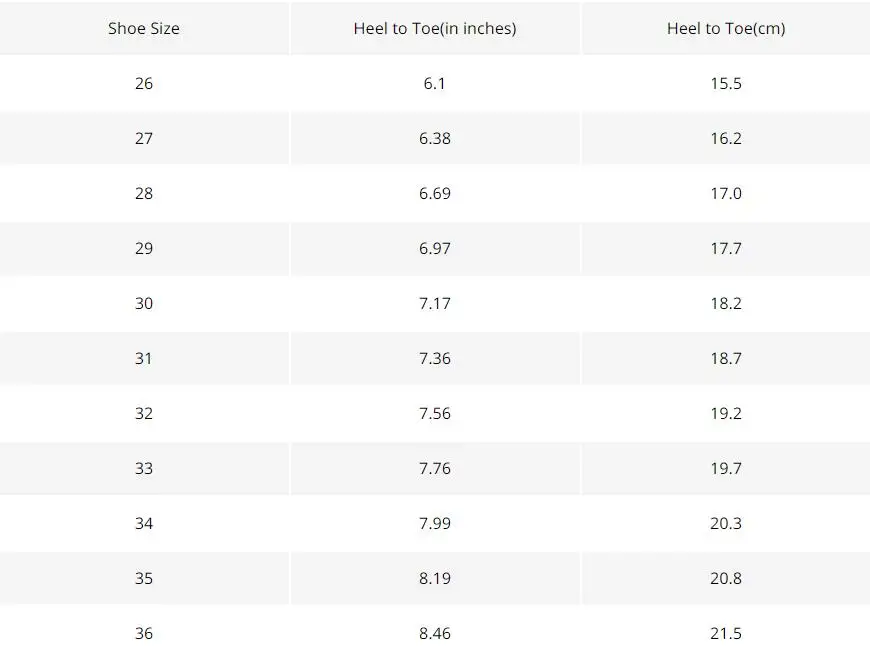This screenshot has height=659, width=870.
Task: Click the 7.17 inches value
Action: [x=435, y=303]
